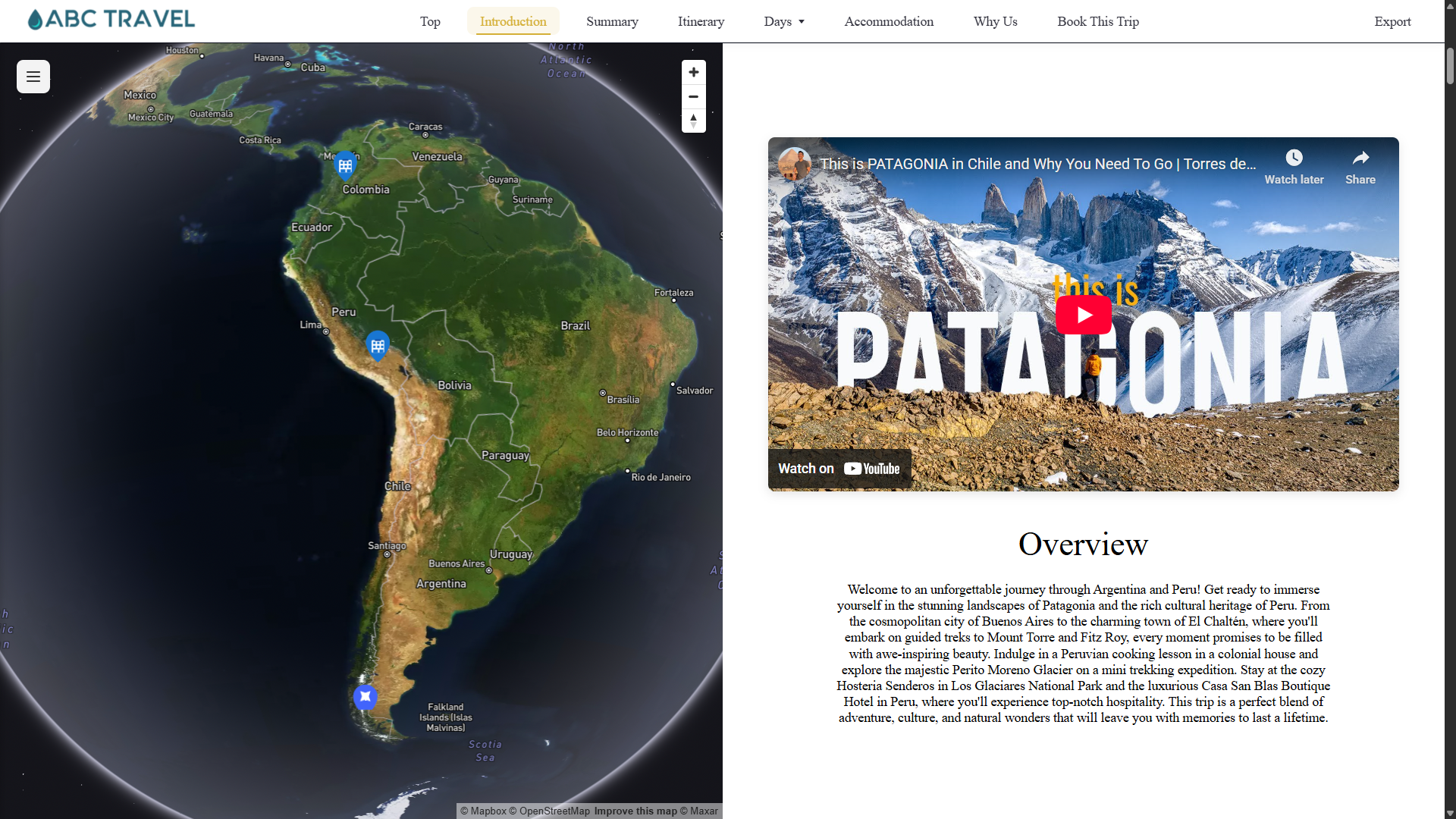Click the ABC Travel logo
Screen dimensions: 1456x819
click(x=111, y=19)
